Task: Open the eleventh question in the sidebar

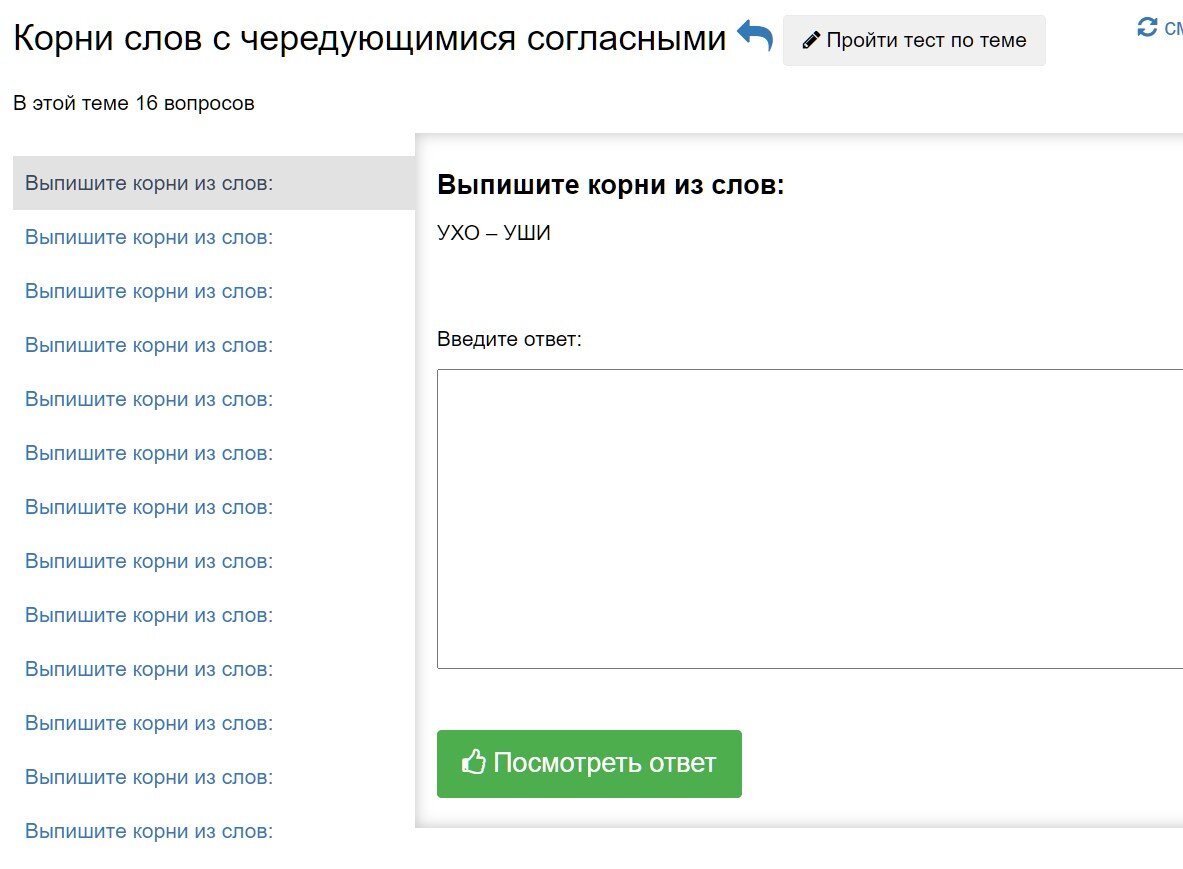Action: click(147, 723)
